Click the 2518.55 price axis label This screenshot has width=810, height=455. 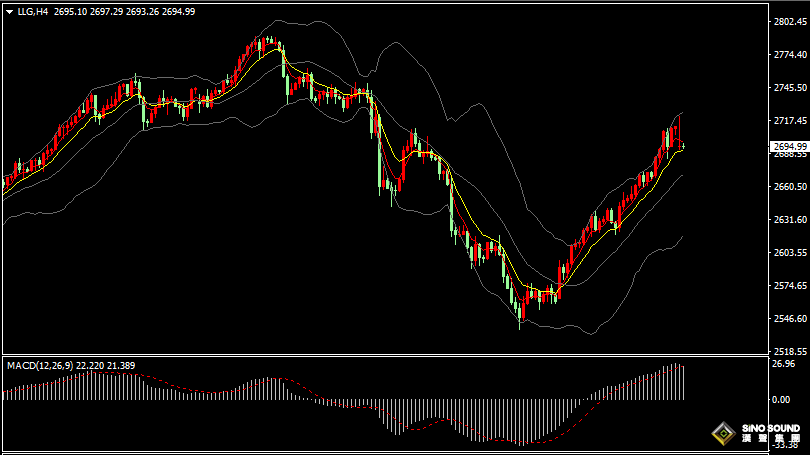(x=789, y=352)
